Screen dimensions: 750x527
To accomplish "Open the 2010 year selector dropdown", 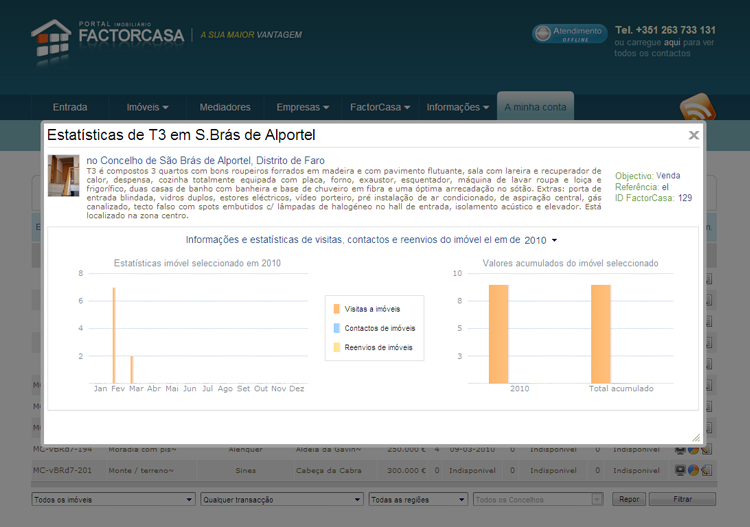I will click(540, 240).
